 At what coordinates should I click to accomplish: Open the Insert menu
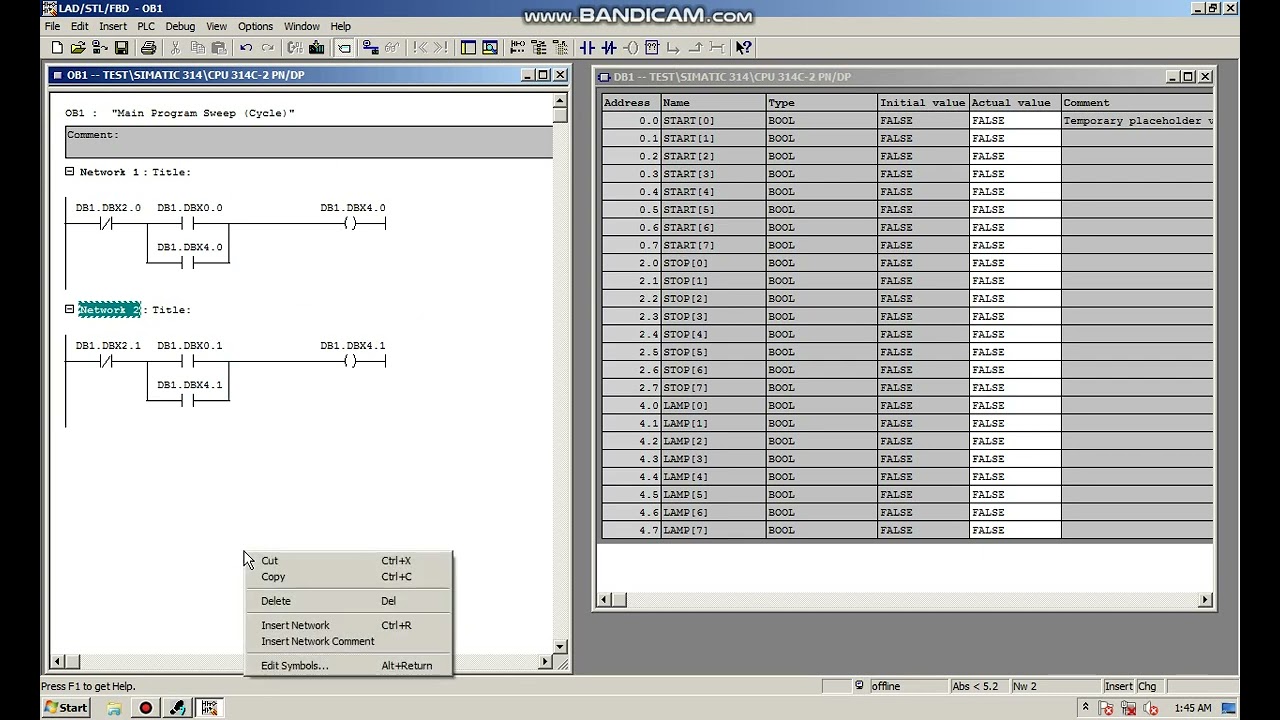pyautogui.click(x=113, y=26)
